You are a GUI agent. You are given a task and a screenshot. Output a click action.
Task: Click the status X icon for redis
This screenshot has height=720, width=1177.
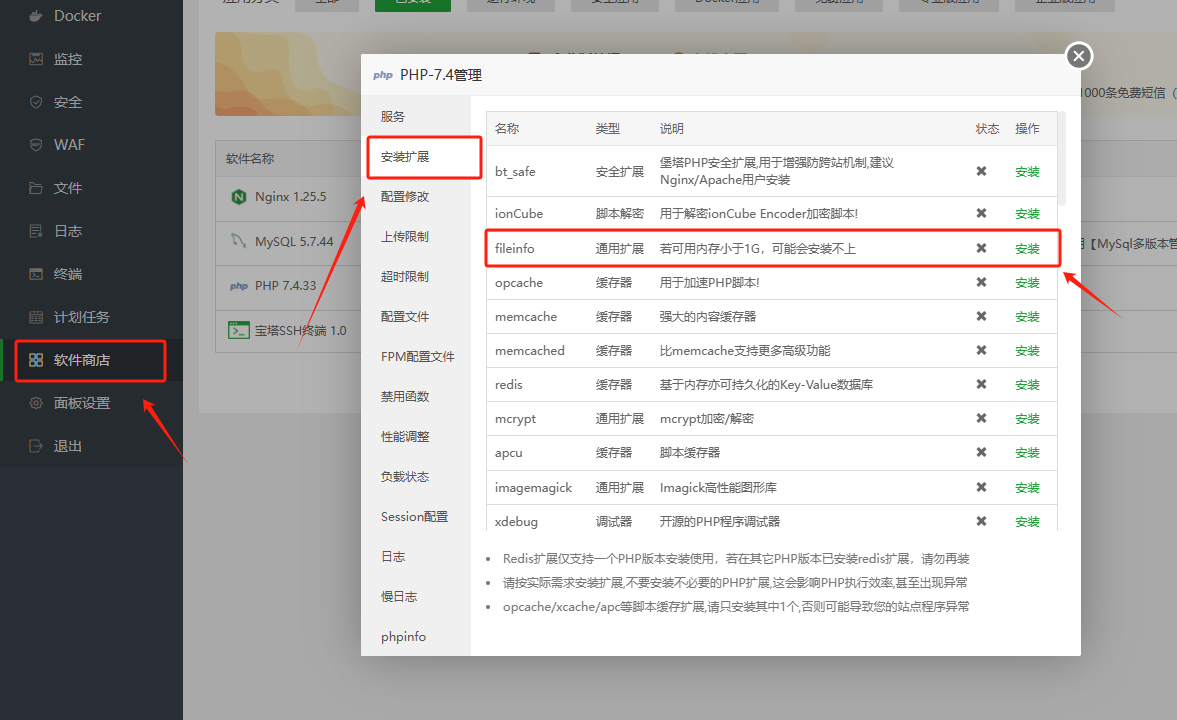tap(981, 384)
